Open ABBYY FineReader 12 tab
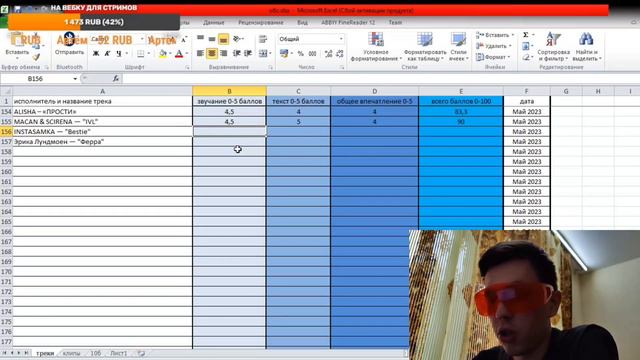Screen dimensions: 640x360 348,22
